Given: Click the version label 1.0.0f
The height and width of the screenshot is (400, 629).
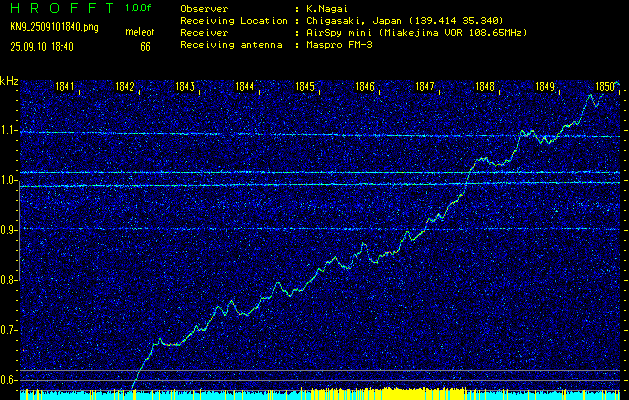Looking at the screenshot, I should click(x=138, y=8).
